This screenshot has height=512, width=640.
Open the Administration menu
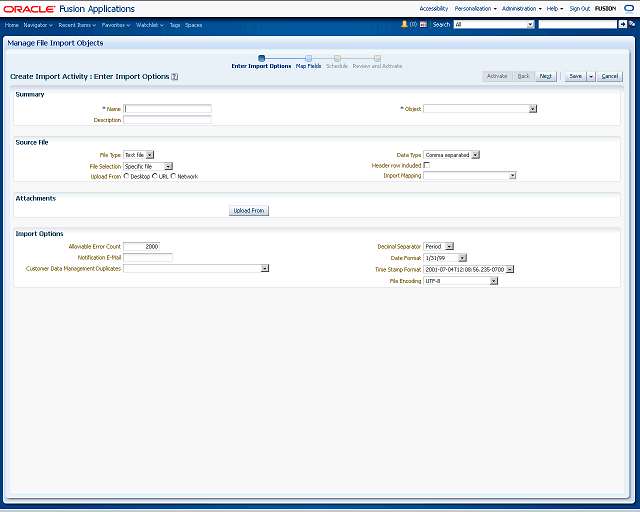pyautogui.click(x=521, y=8)
